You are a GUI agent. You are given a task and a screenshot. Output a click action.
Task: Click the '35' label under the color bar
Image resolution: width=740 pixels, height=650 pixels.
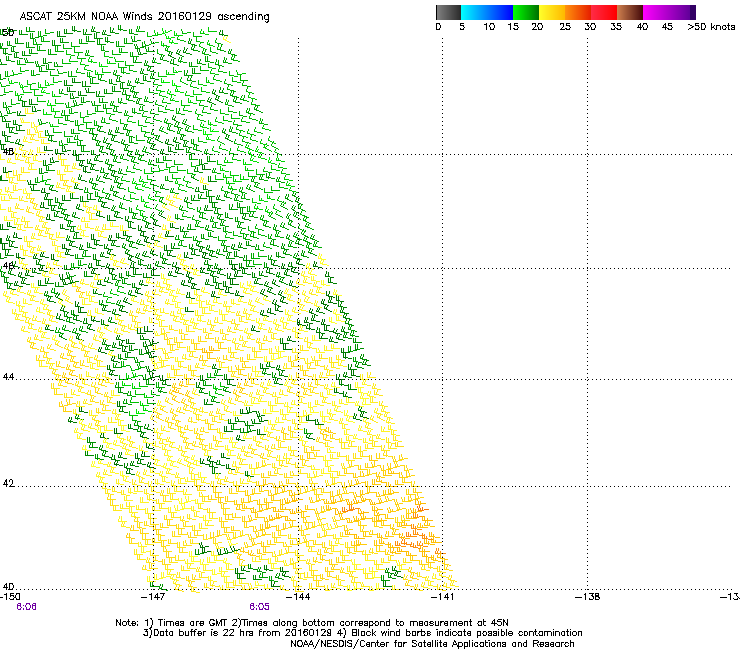pyautogui.click(x=616, y=27)
